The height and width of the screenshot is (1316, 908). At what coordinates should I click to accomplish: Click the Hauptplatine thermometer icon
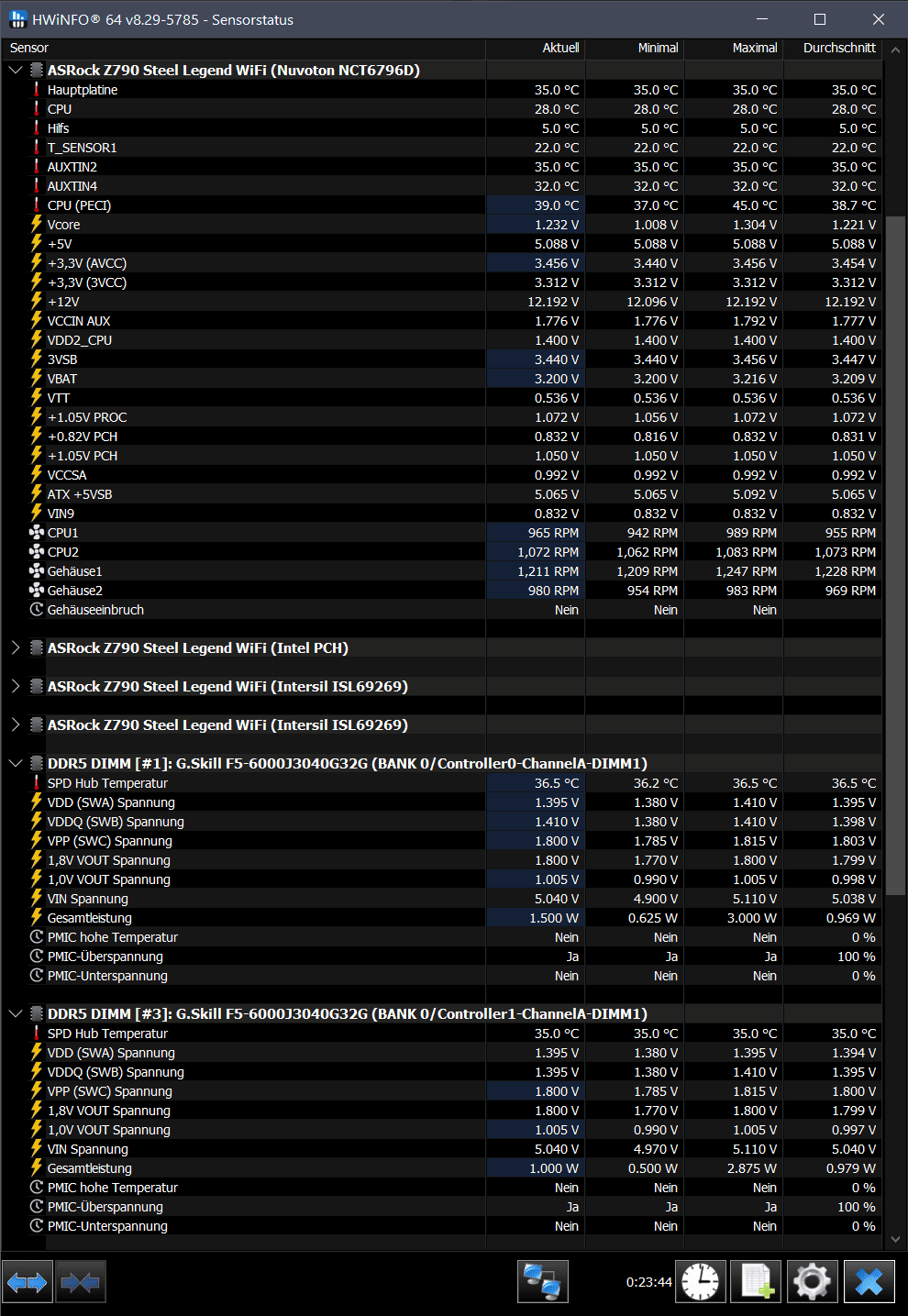(37, 90)
